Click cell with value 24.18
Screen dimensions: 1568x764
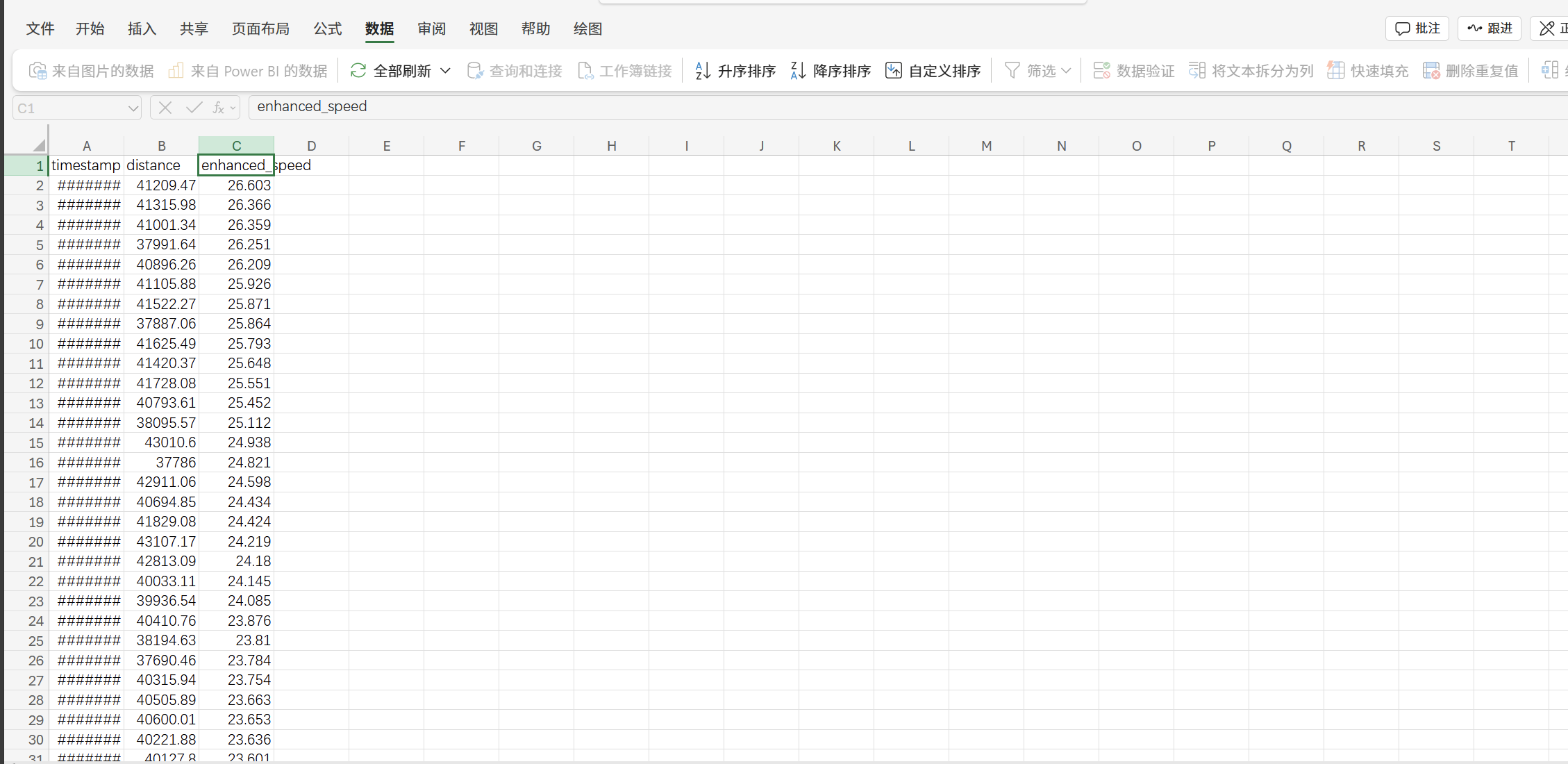[x=237, y=561]
